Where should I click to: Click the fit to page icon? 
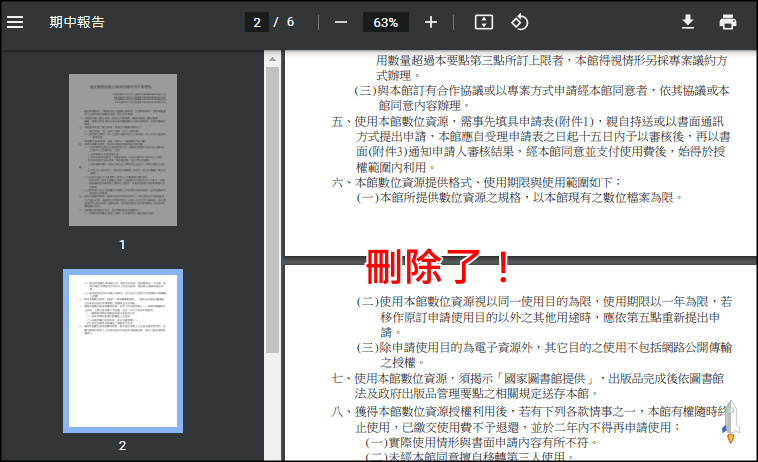point(484,22)
